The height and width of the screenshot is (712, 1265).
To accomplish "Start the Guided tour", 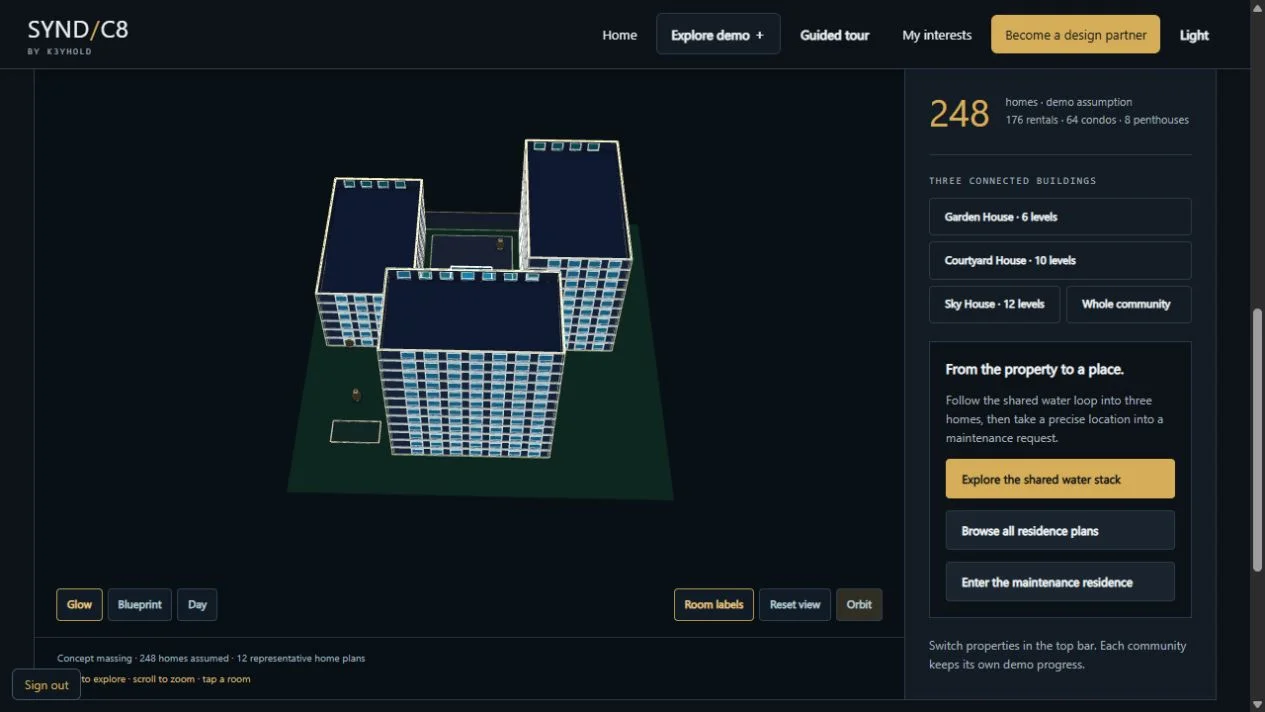I will (x=834, y=35).
